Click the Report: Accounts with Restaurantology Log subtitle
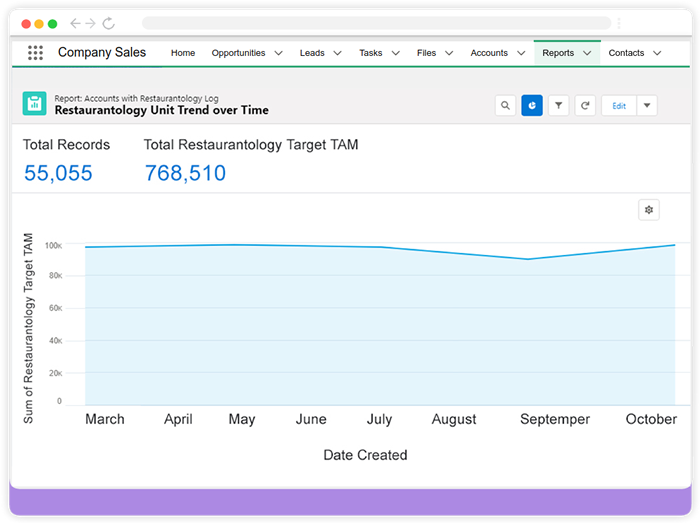This screenshot has width=700, height=523. coord(136,98)
